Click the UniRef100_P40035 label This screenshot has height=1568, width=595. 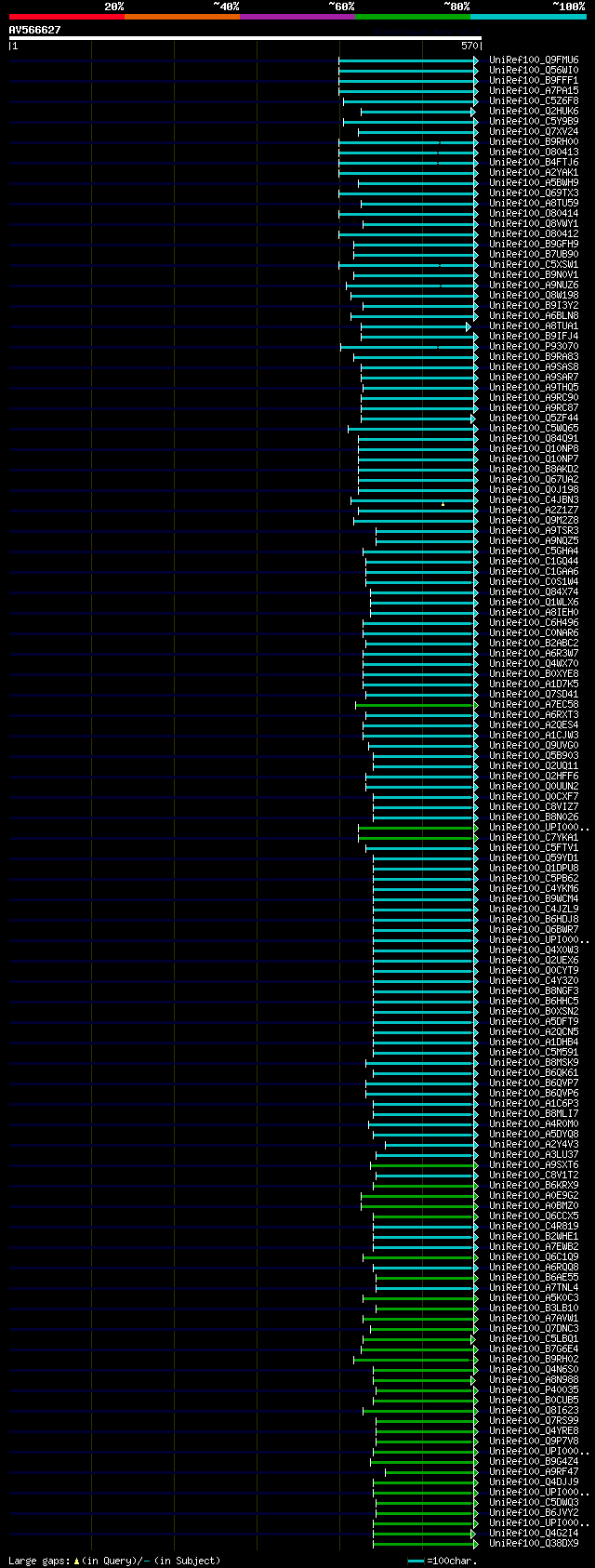coord(534,1389)
